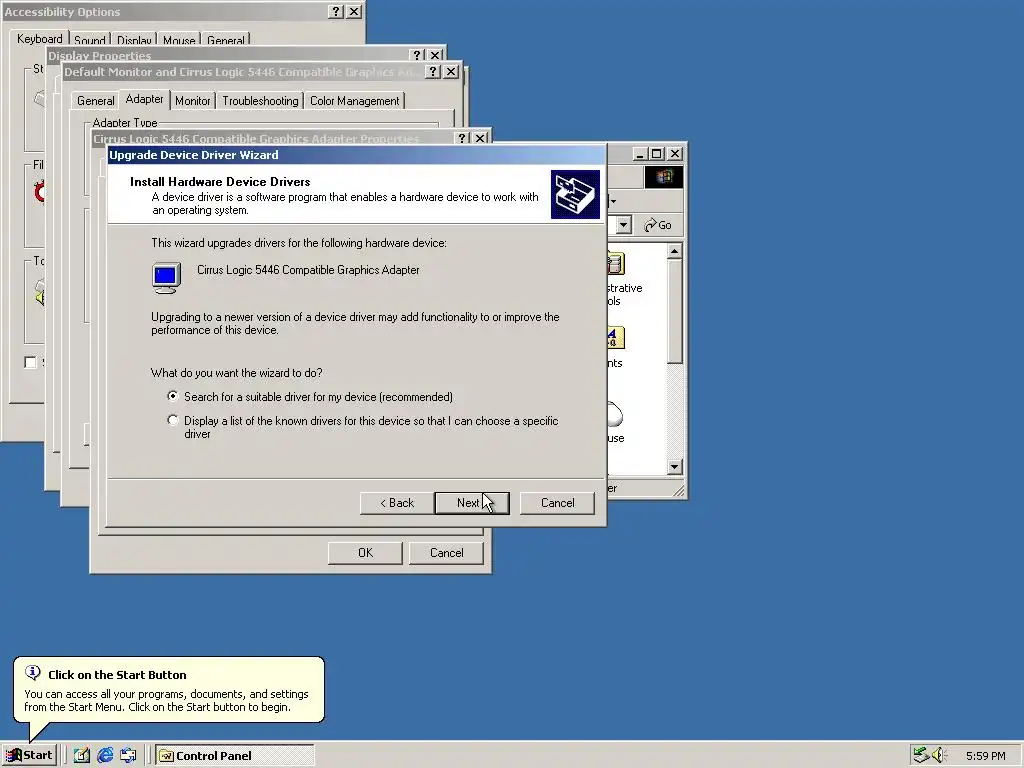Click the volume icon in system tray
Screen dimensions: 1024x768
[939, 755]
